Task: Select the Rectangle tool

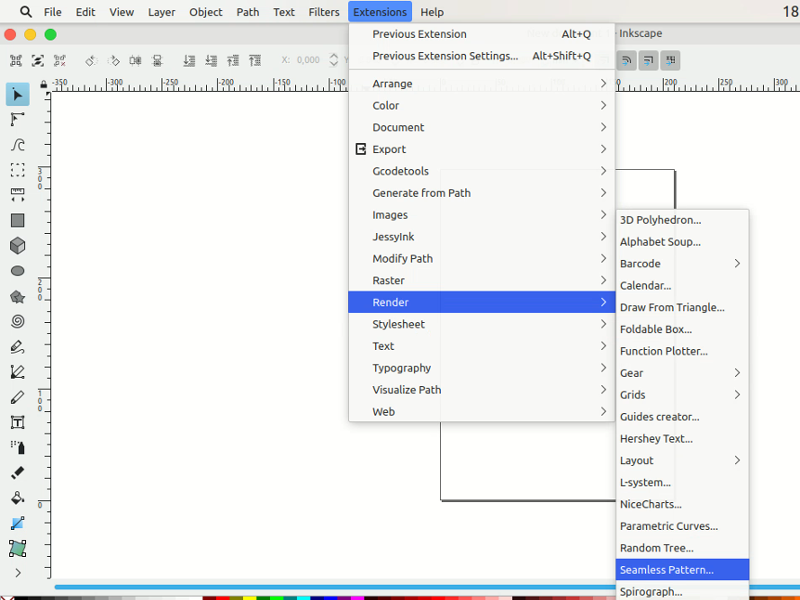Action: (x=16, y=220)
